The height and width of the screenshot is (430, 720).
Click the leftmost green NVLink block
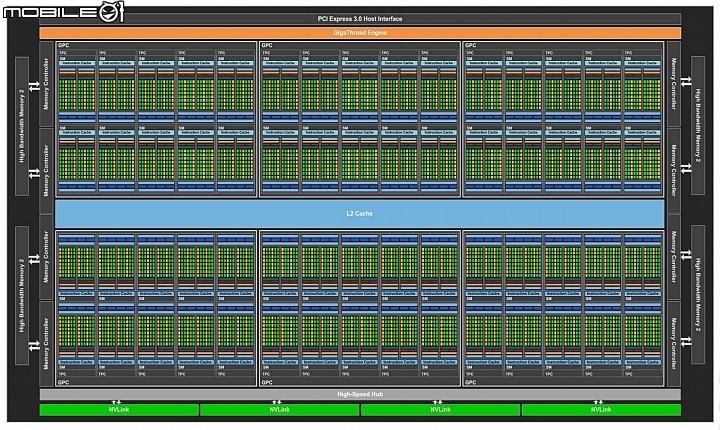pos(119,409)
